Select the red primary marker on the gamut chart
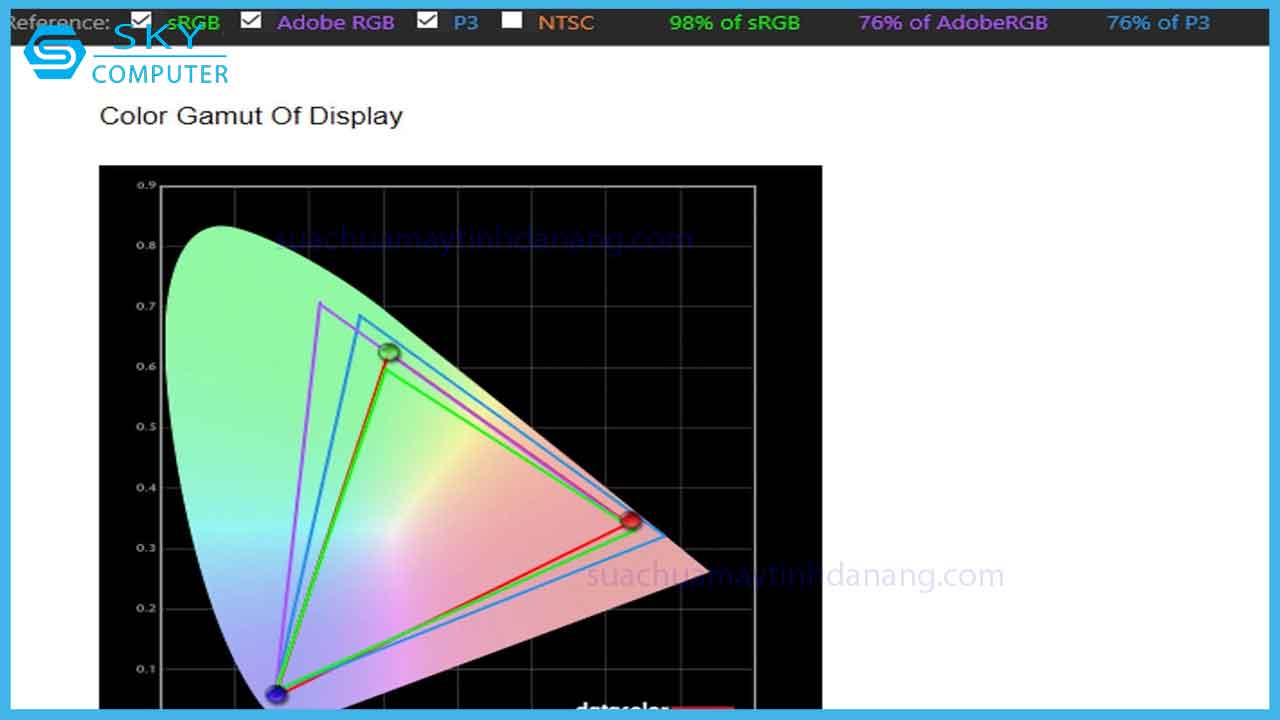 (632, 520)
